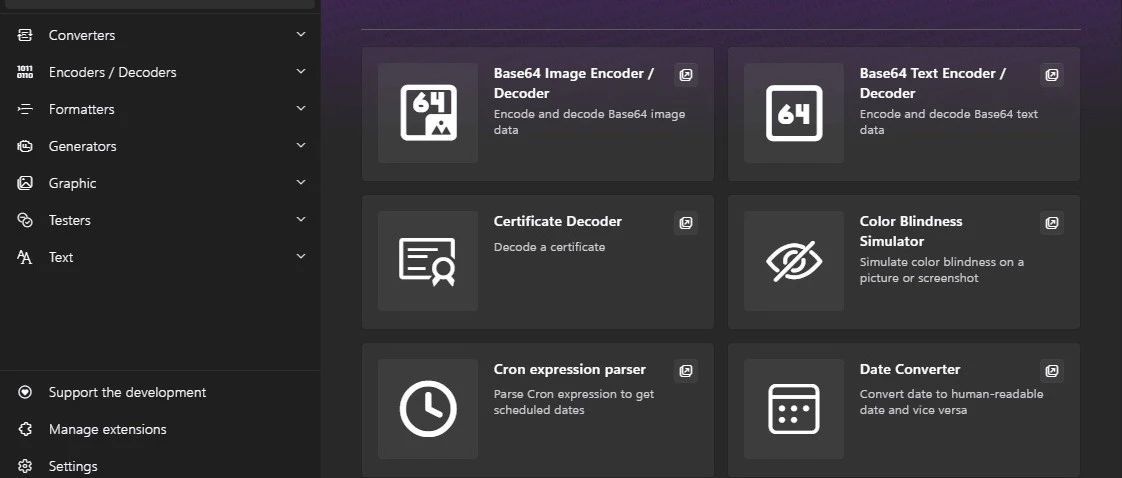Image resolution: width=1122 pixels, height=478 pixels.
Task: Expand the Encoders / Decoders chevron
Action: click(301, 72)
